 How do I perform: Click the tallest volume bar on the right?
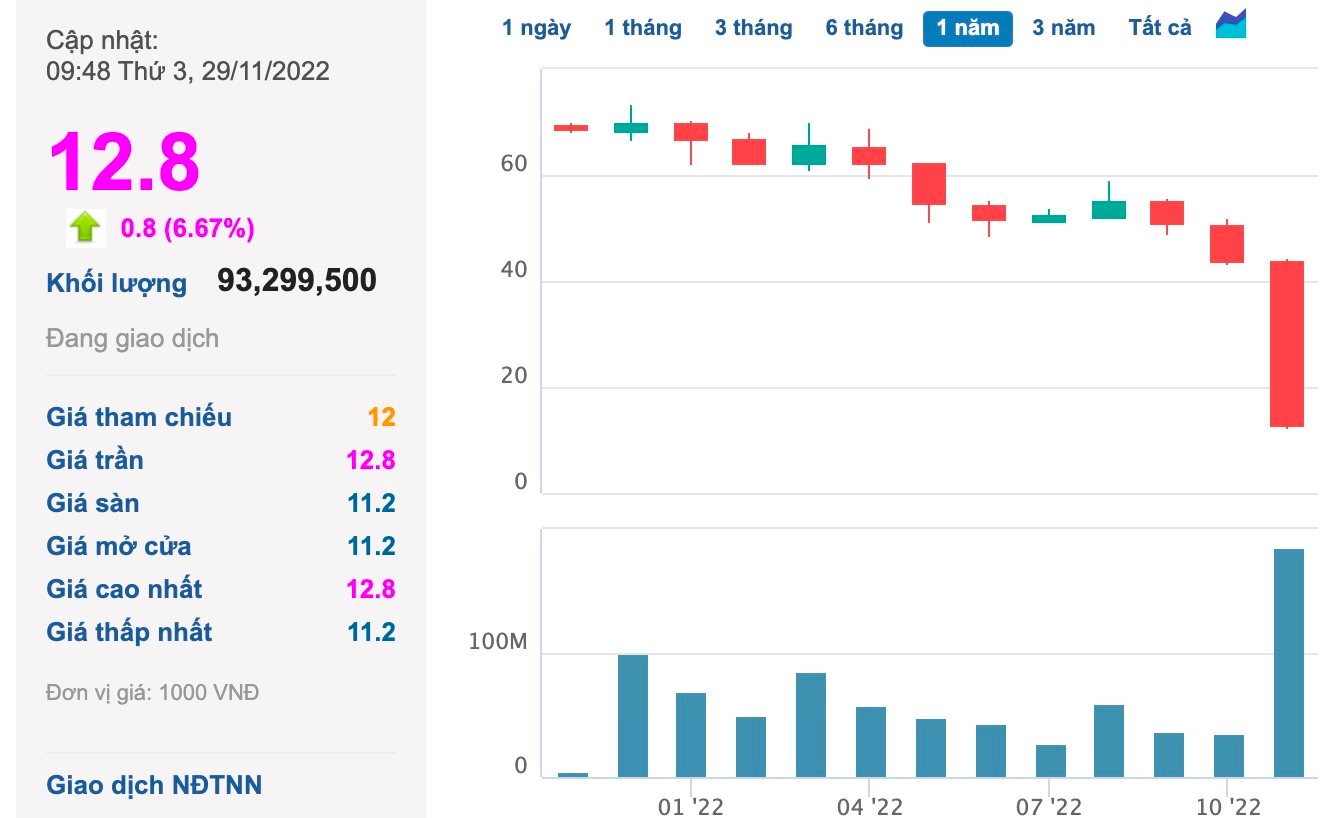click(1288, 663)
